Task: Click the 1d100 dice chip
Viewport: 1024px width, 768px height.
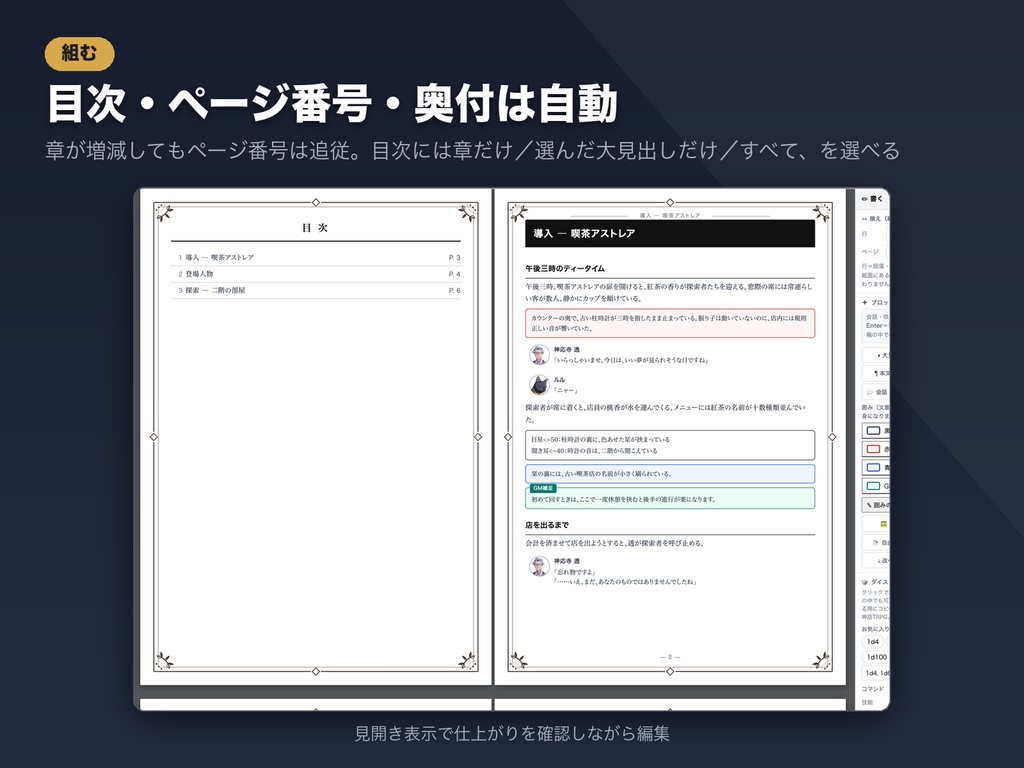Action: (876, 657)
